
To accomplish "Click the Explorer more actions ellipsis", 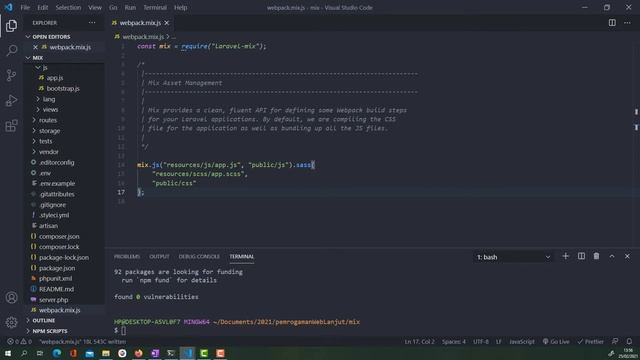I will click(x=92, y=23).
